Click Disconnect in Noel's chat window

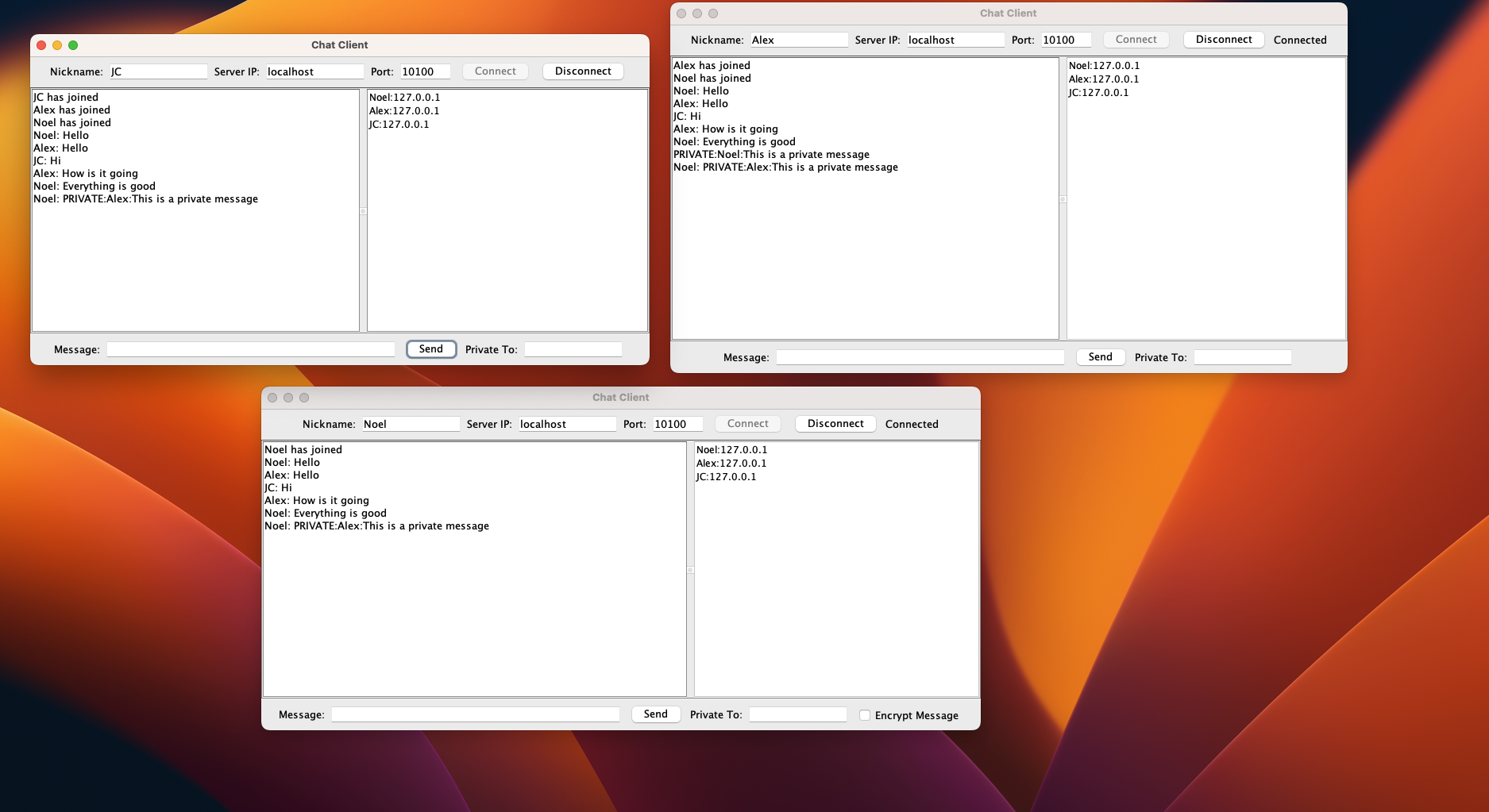(x=835, y=424)
